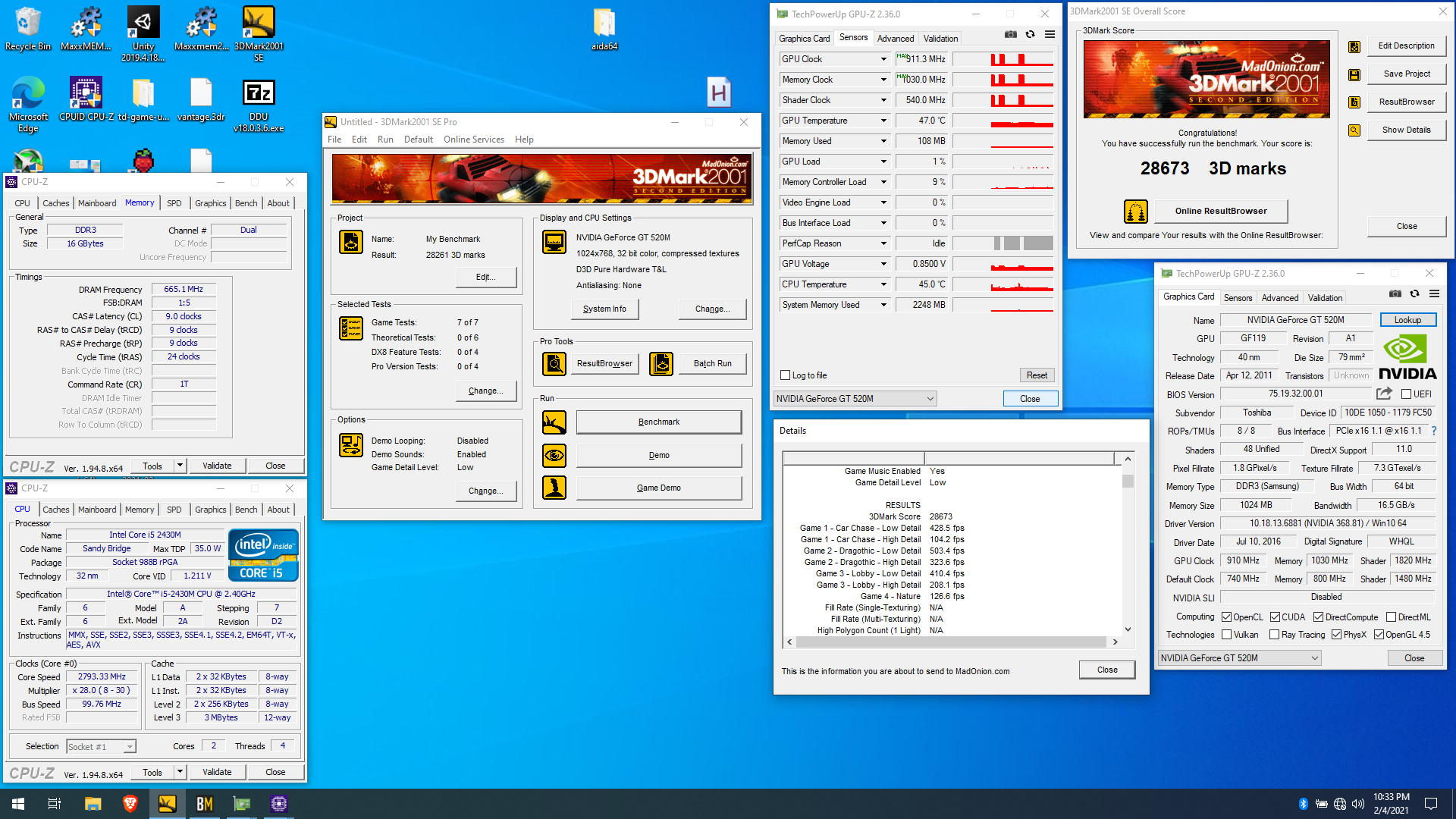Toggle OpenCL checkbox
Image resolution: width=1456 pixels, height=819 pixels.
[1226, 617]
